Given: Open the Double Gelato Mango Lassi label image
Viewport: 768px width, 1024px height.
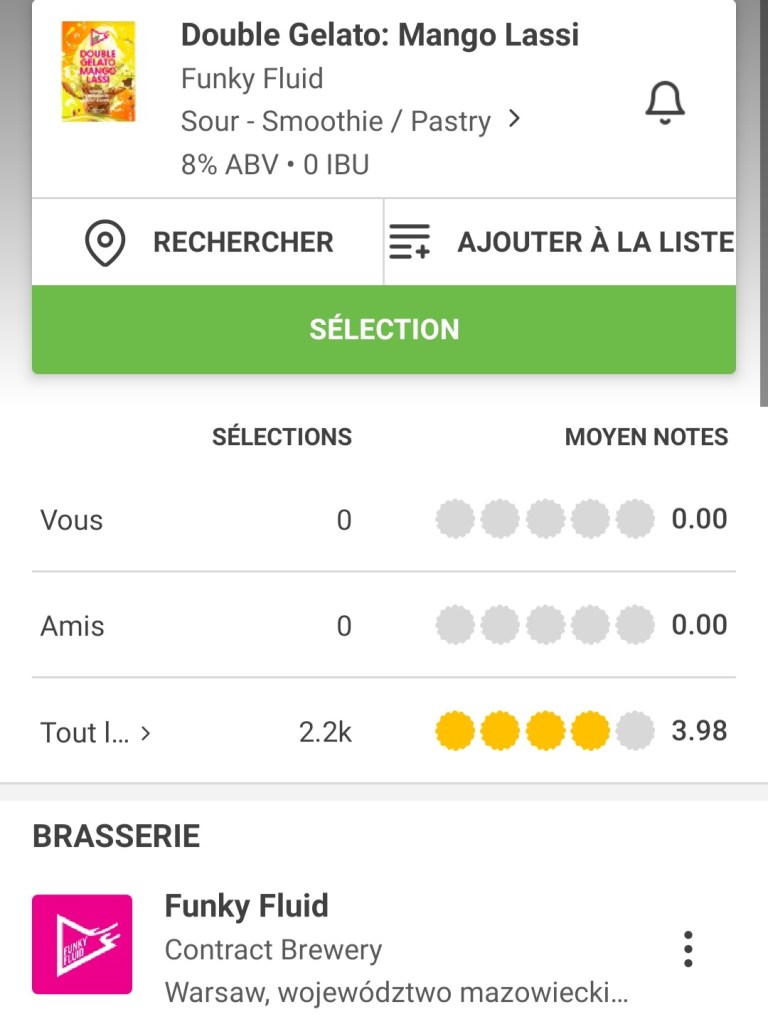Looking at the screenshot, I should (98, 72).
